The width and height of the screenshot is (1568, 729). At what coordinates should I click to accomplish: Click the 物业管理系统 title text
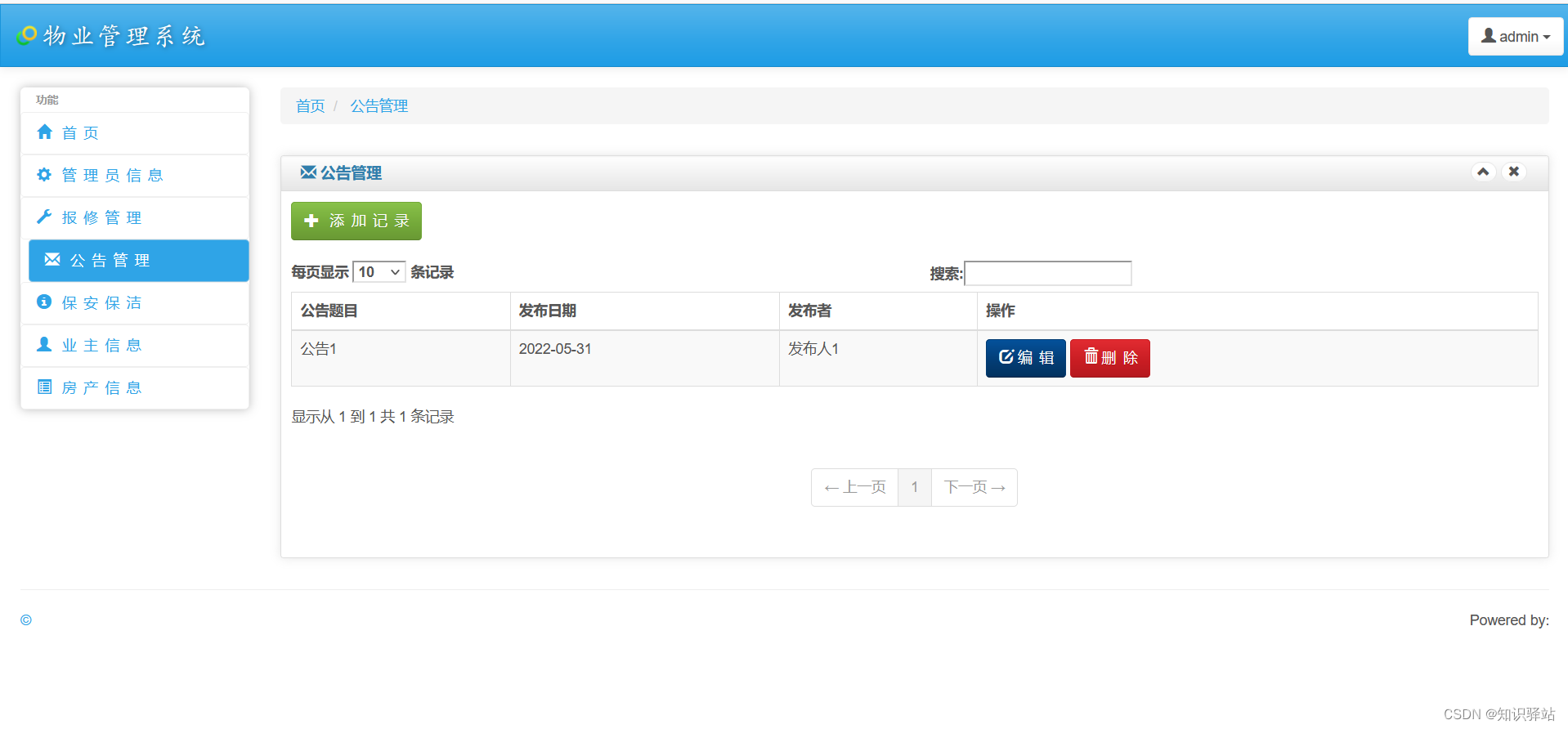tap(124, 36)
